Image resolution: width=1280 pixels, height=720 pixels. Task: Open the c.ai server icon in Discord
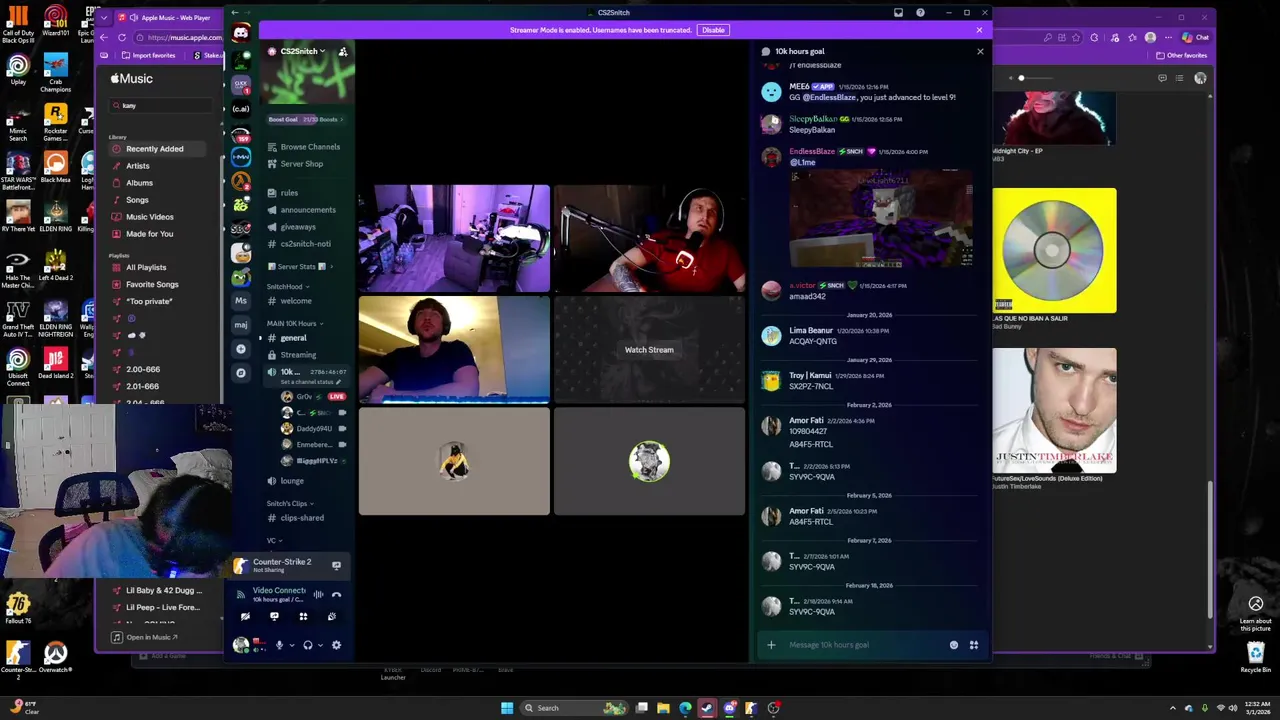pos(241,108)
